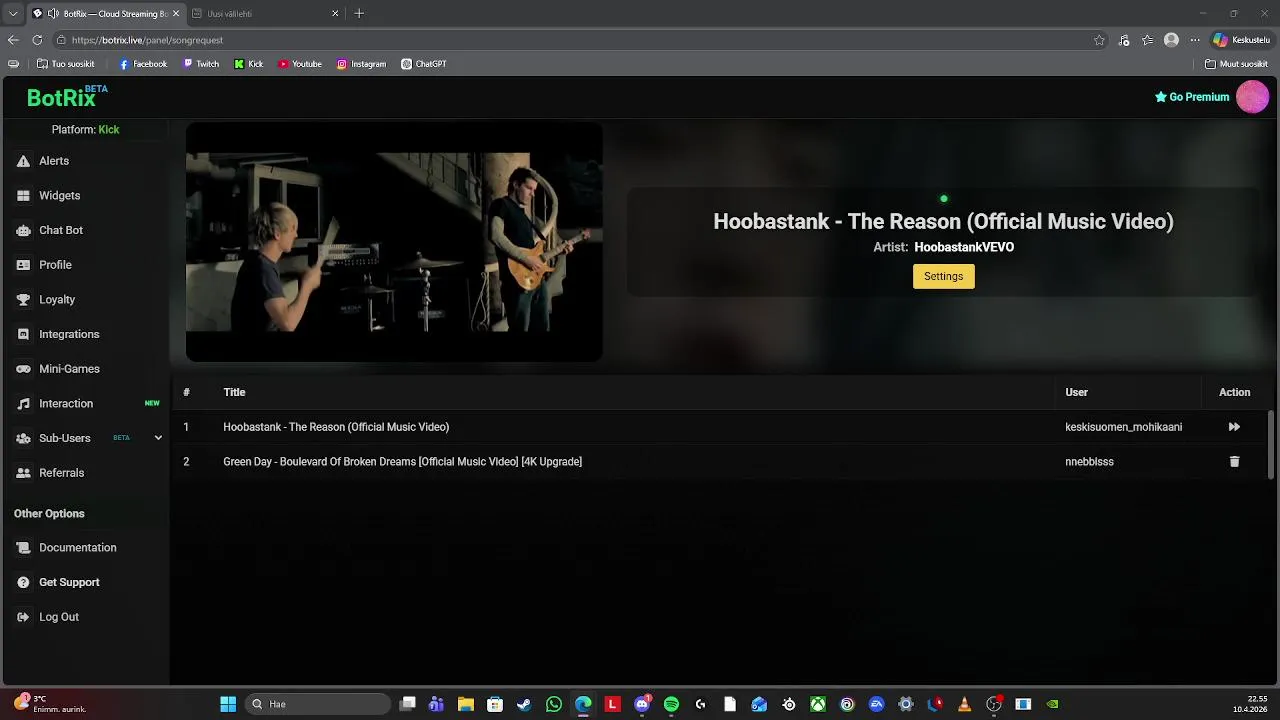Click the BotRix BETA logo

click(x=66, y=97)
